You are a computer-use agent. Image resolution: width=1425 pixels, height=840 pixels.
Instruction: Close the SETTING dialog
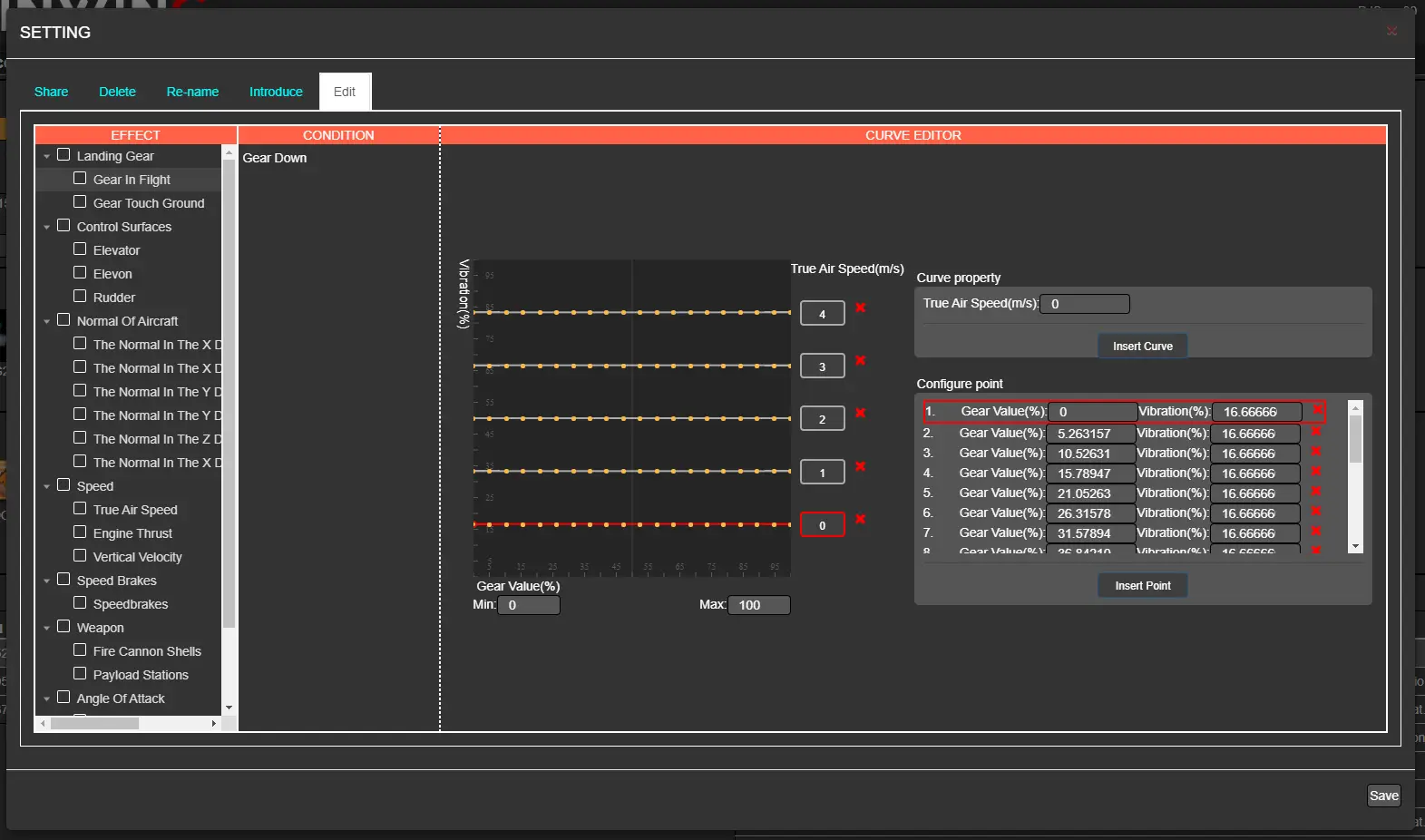click(1391, 32)
